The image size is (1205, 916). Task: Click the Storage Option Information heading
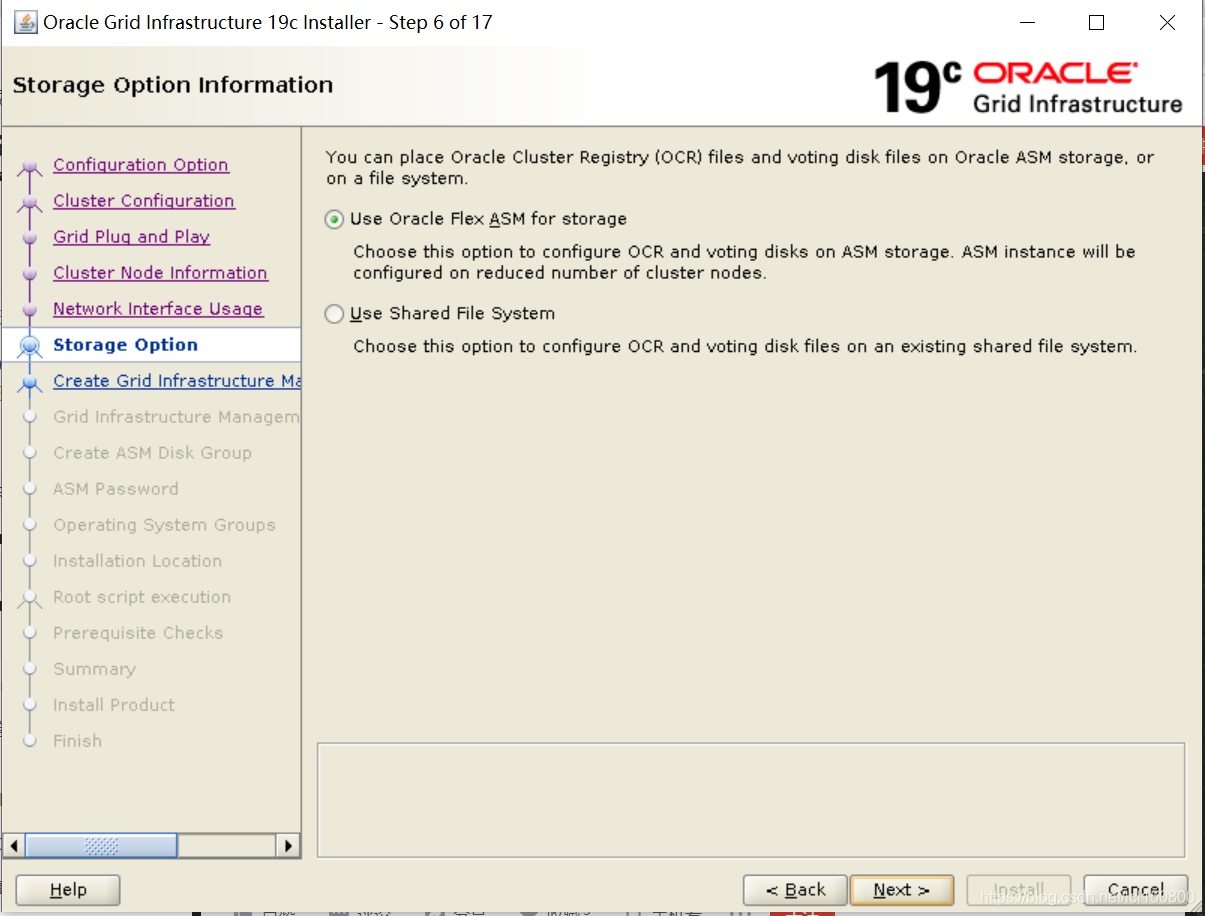pos(173,85)
